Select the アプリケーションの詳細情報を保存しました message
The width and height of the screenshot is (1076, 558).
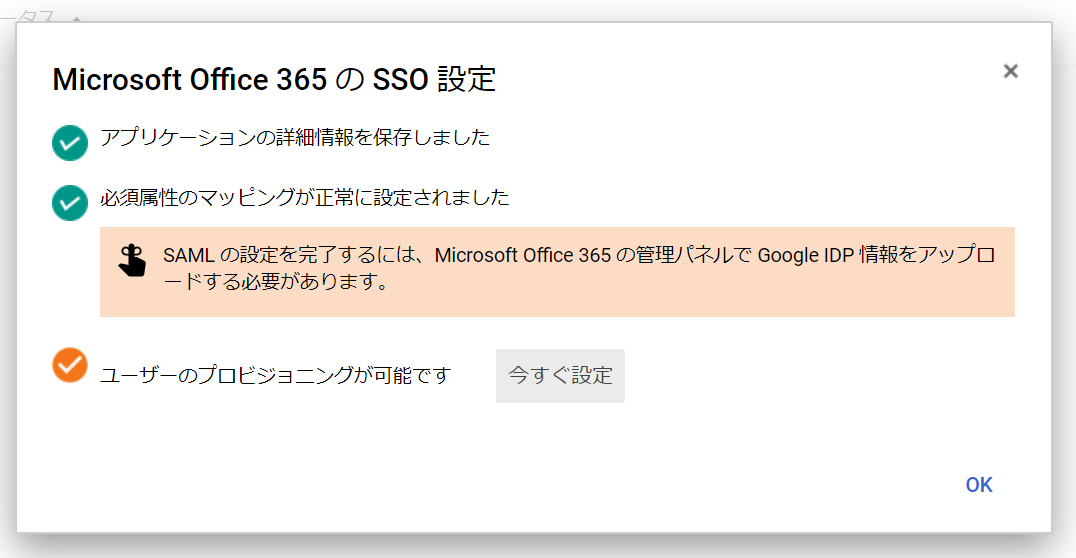coord(295,137)
